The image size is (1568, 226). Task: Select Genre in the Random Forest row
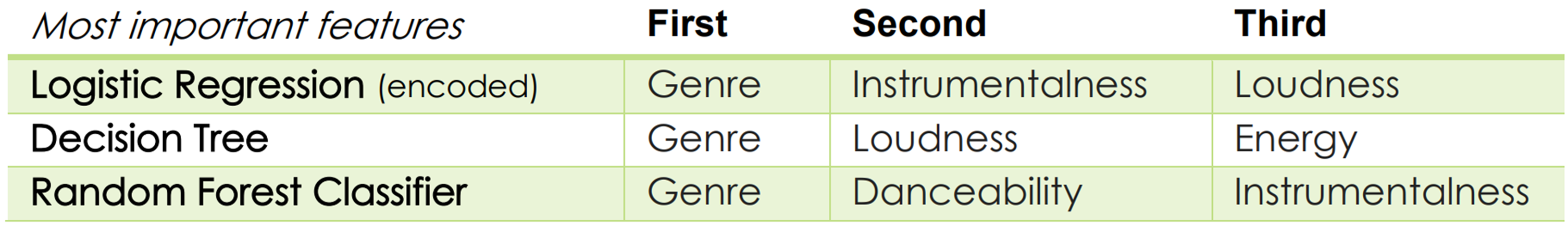point(704,193)
